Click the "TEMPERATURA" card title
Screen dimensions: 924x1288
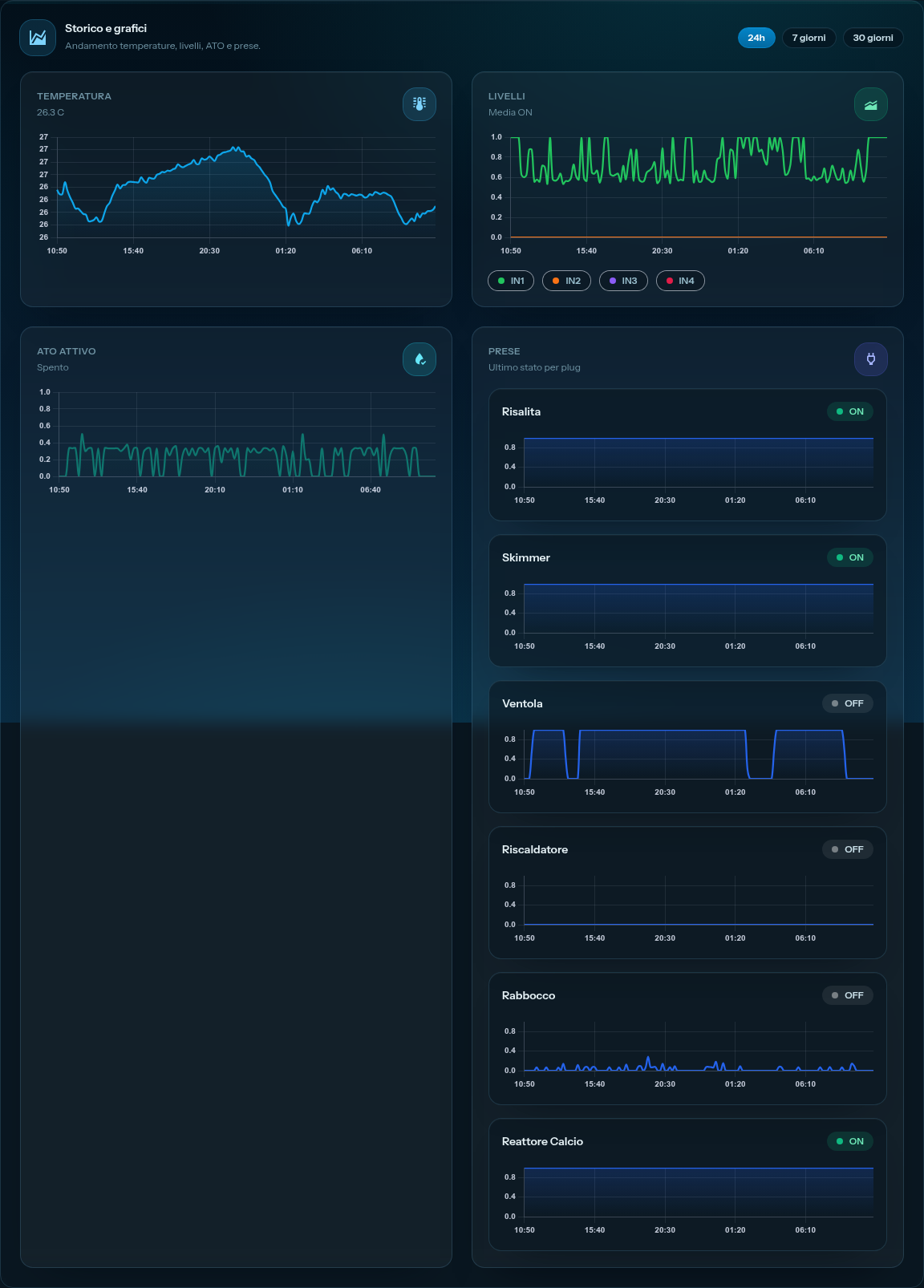point(74,96)
